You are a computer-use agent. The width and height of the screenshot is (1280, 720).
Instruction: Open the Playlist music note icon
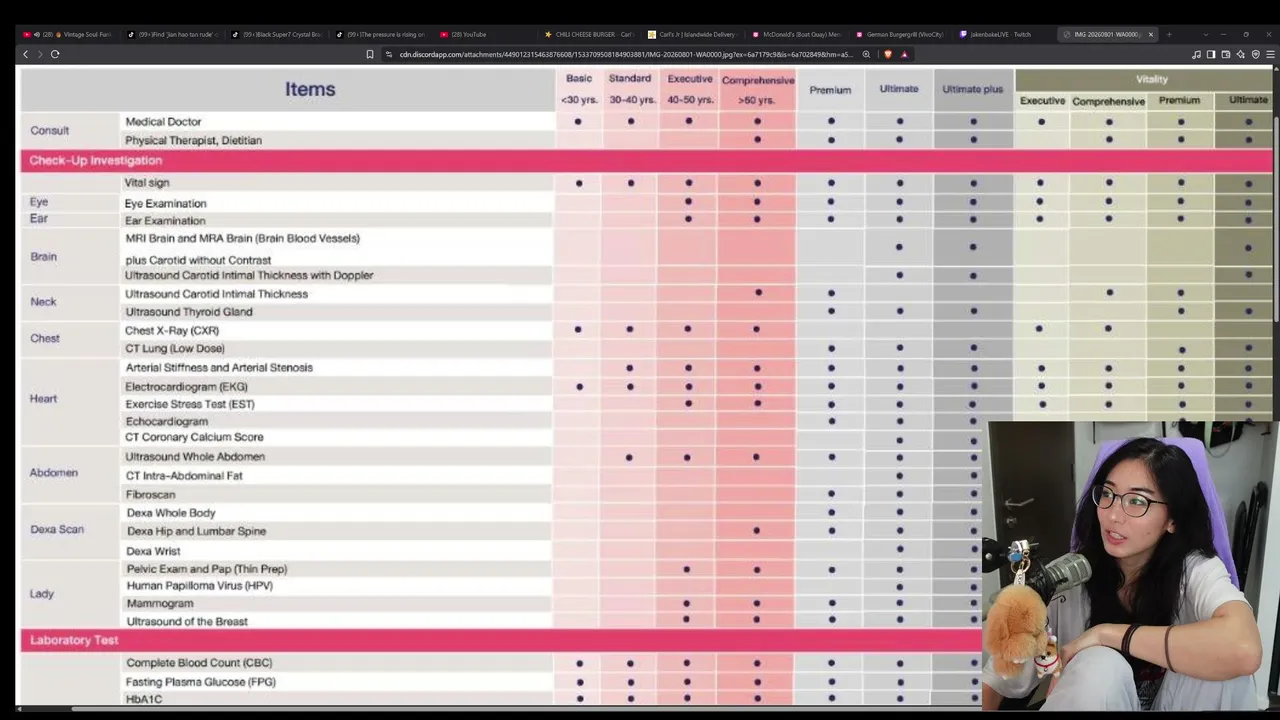pos(1196,54)
